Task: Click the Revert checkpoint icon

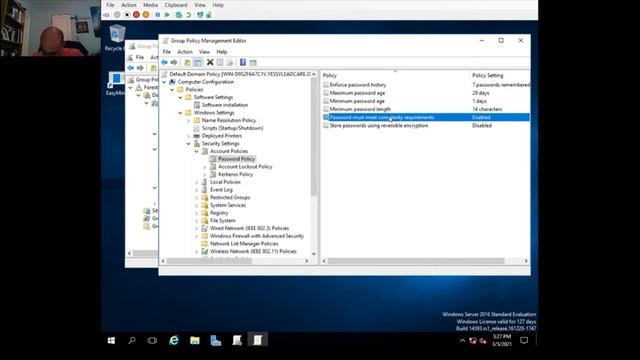Action: 189,15
